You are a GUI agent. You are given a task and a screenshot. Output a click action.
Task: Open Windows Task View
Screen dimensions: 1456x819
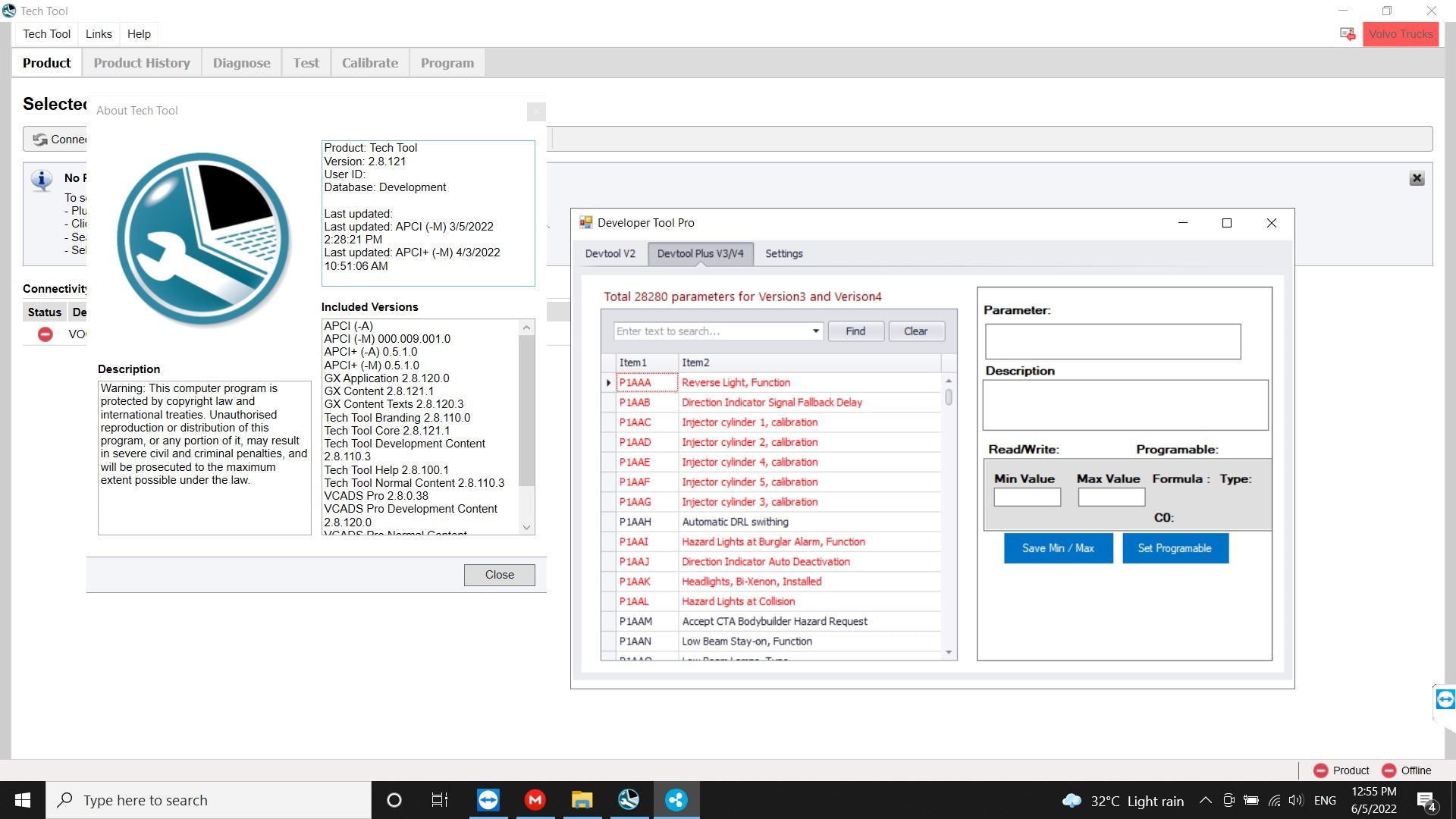point(440,800)
